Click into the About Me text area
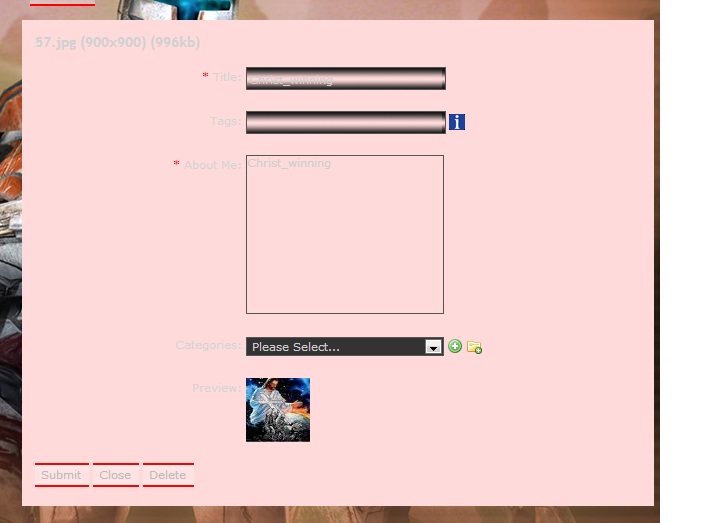This screenshot has height=523, width=709. [x=345, y=234]
